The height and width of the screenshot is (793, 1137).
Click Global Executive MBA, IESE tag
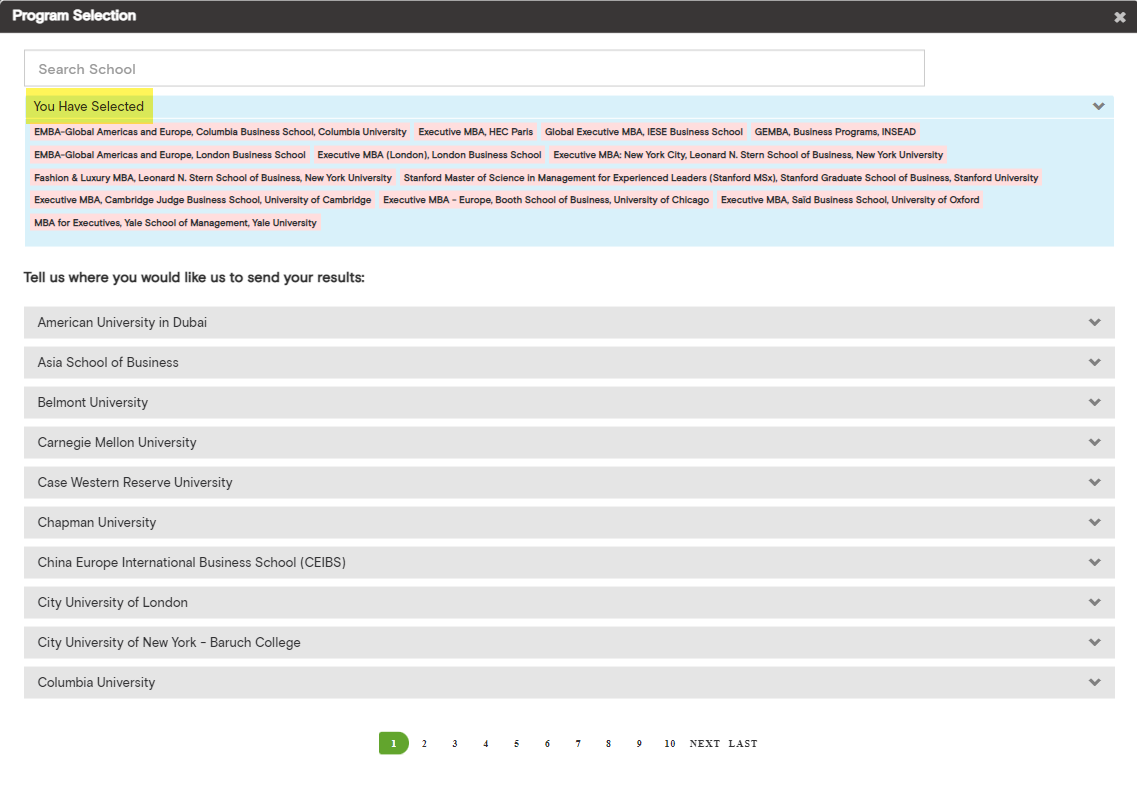pos(644,132)
